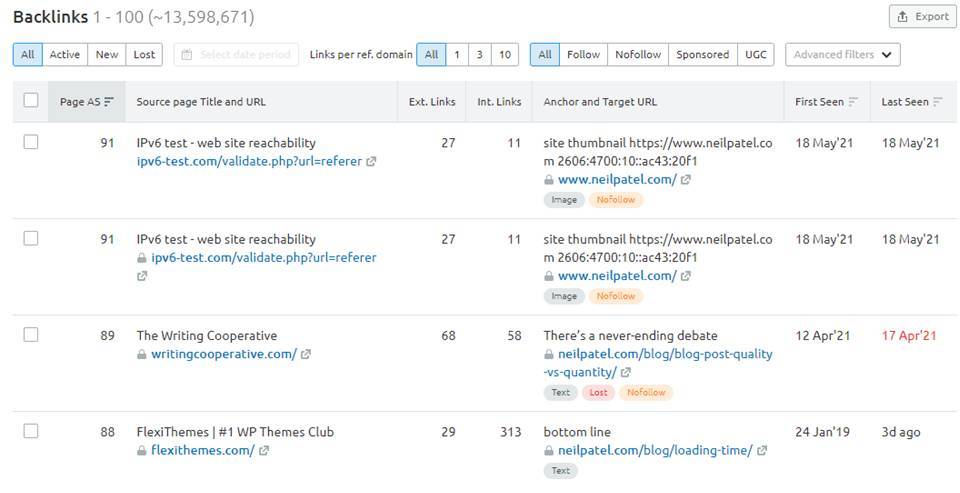Set links per ref. domain to 10
Viewport: 960px width, 493px height.
pos(504,55)
